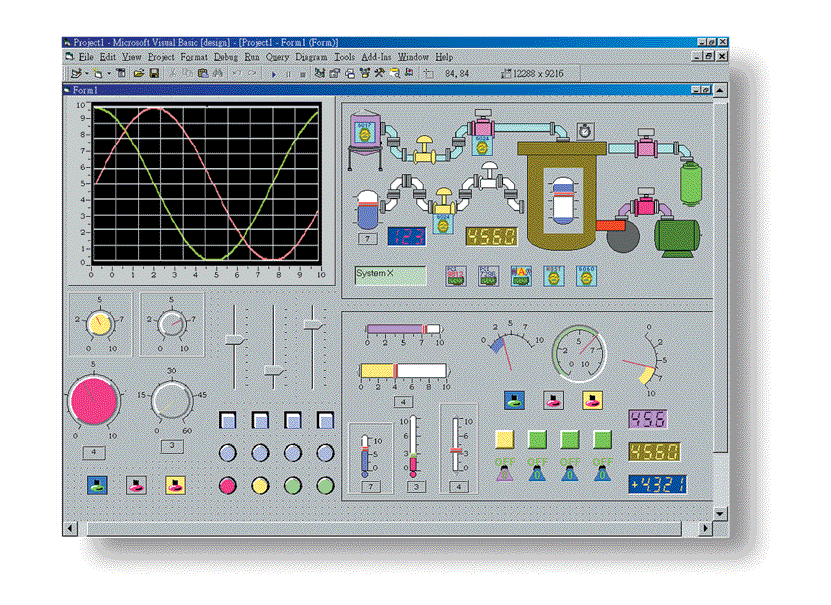The width and height of the screenshot is (831, 605).
Task: Open the Data View Window toolbar icon
Action: coord(394,74)
